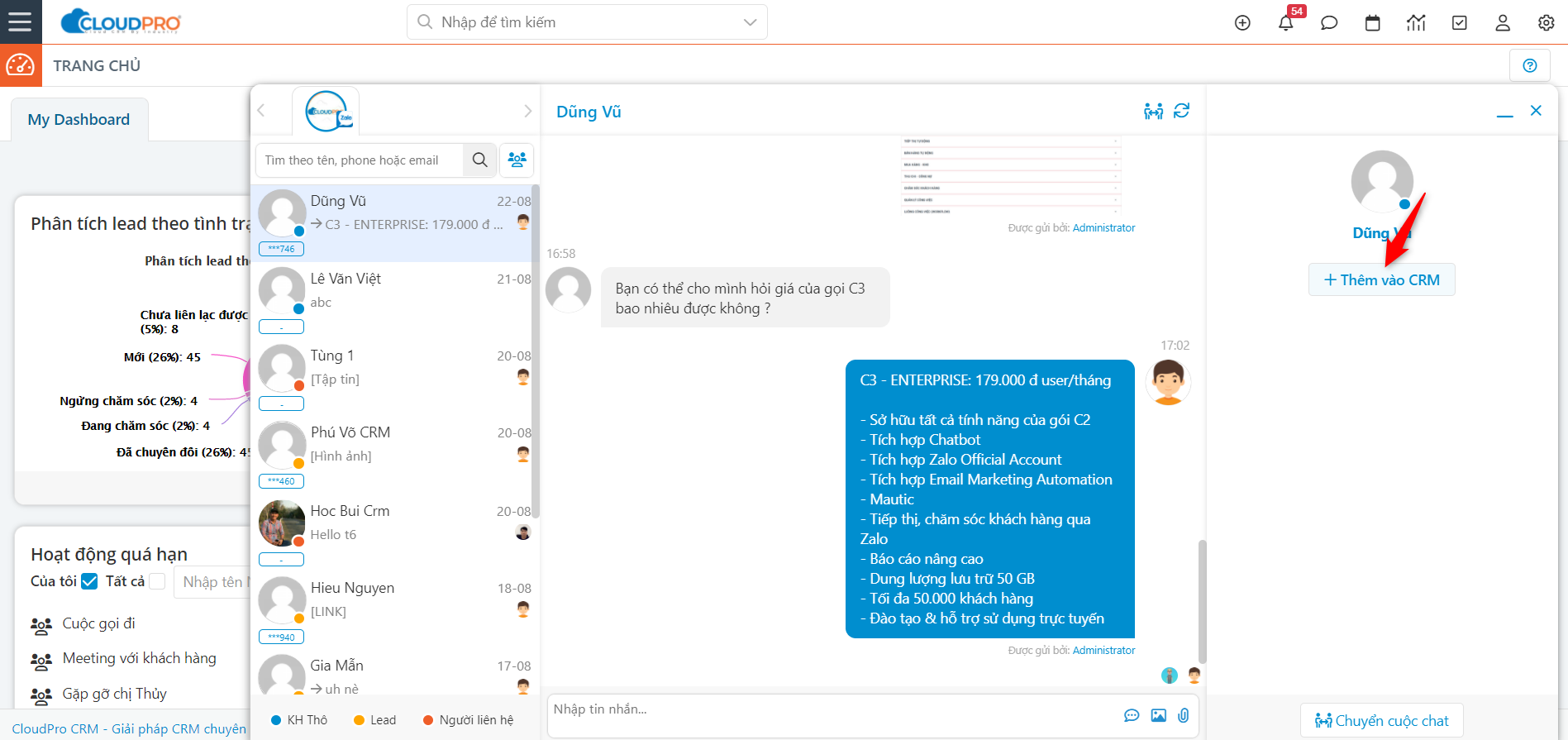Click the TRANG CHỦ breadcrumb

point(97,65)
